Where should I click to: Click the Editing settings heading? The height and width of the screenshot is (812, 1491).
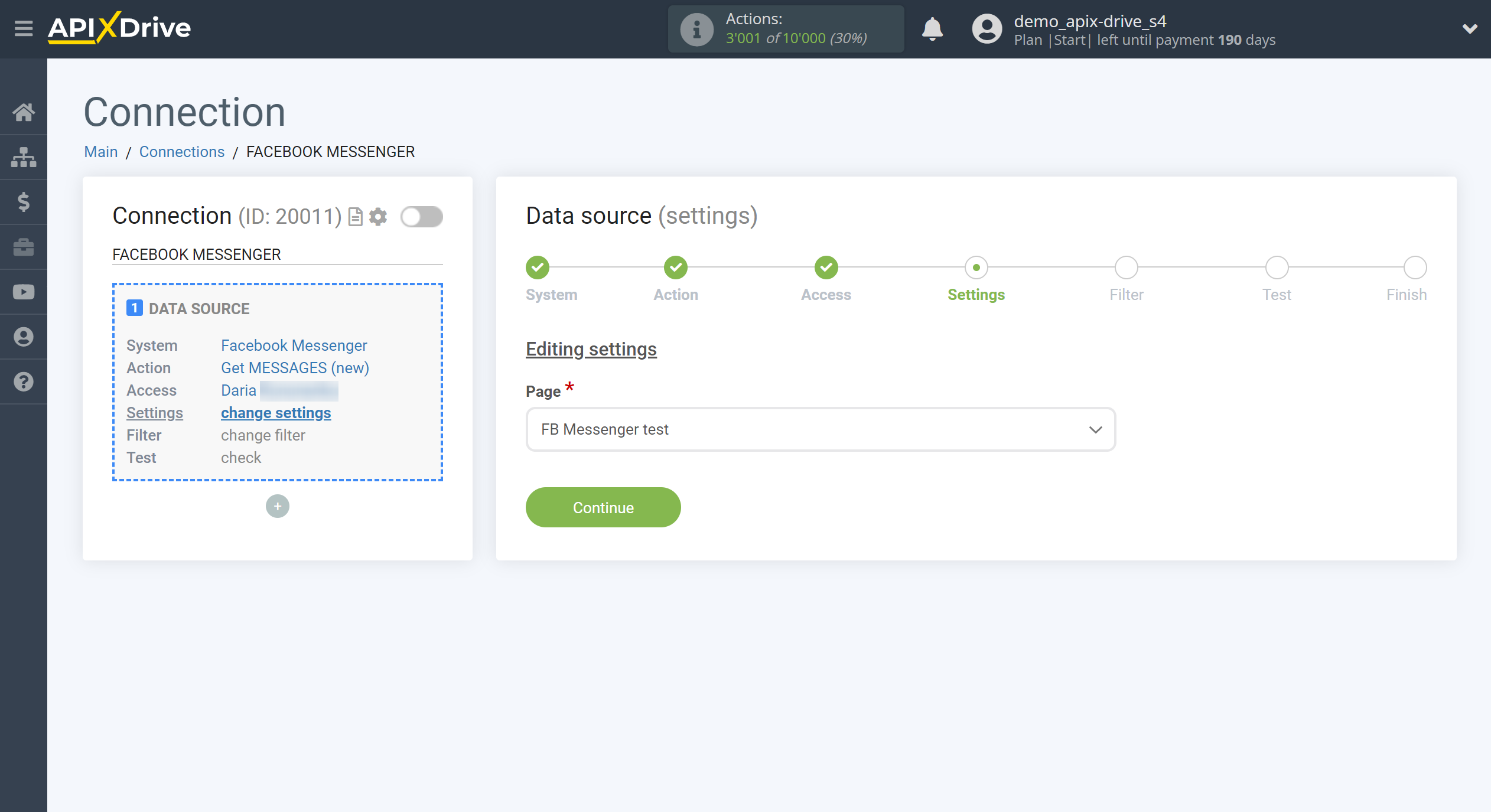[x=591, y=349]
